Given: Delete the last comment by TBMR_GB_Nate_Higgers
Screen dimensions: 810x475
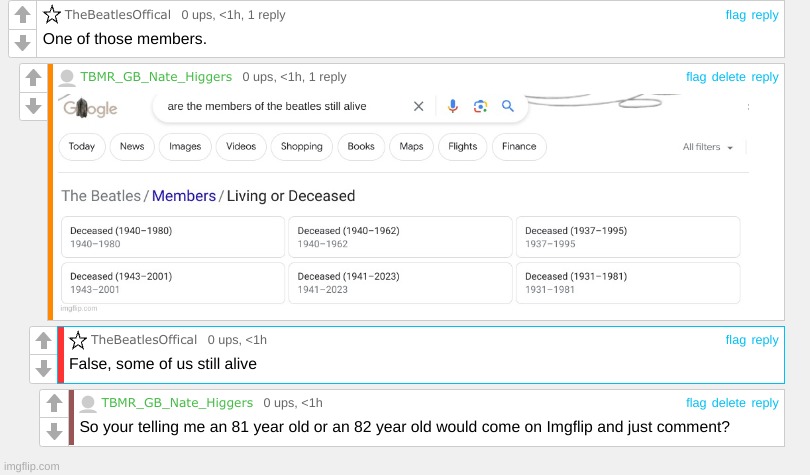Looking at the screenshot, I should 728,403.
